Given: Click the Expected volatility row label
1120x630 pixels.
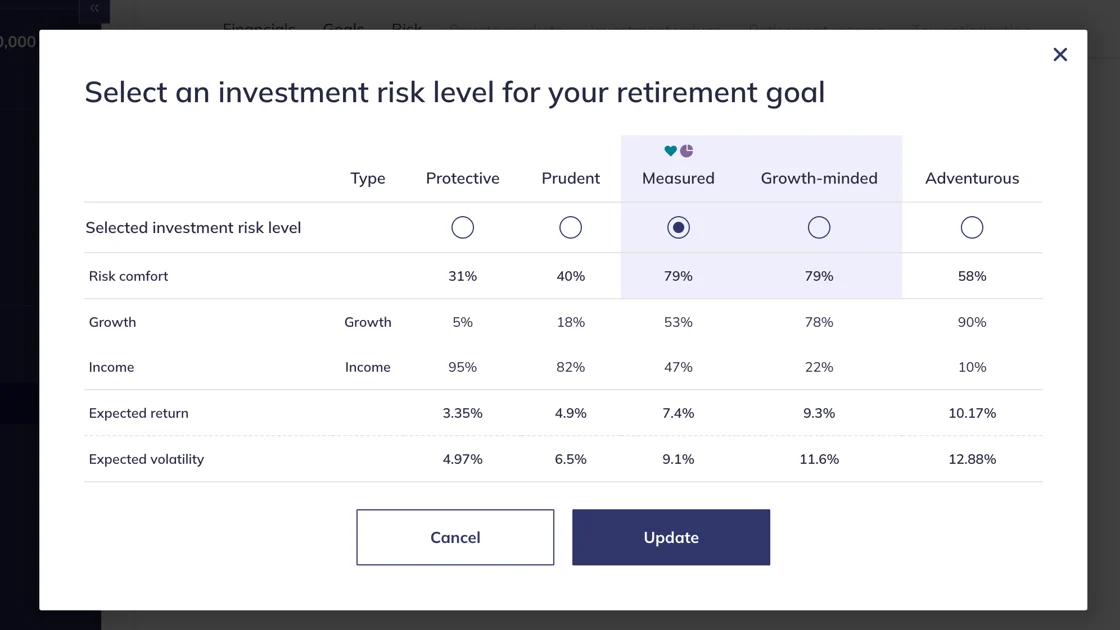Looking at the screenshot, I should pyautogui.click(x=146, y=459).
